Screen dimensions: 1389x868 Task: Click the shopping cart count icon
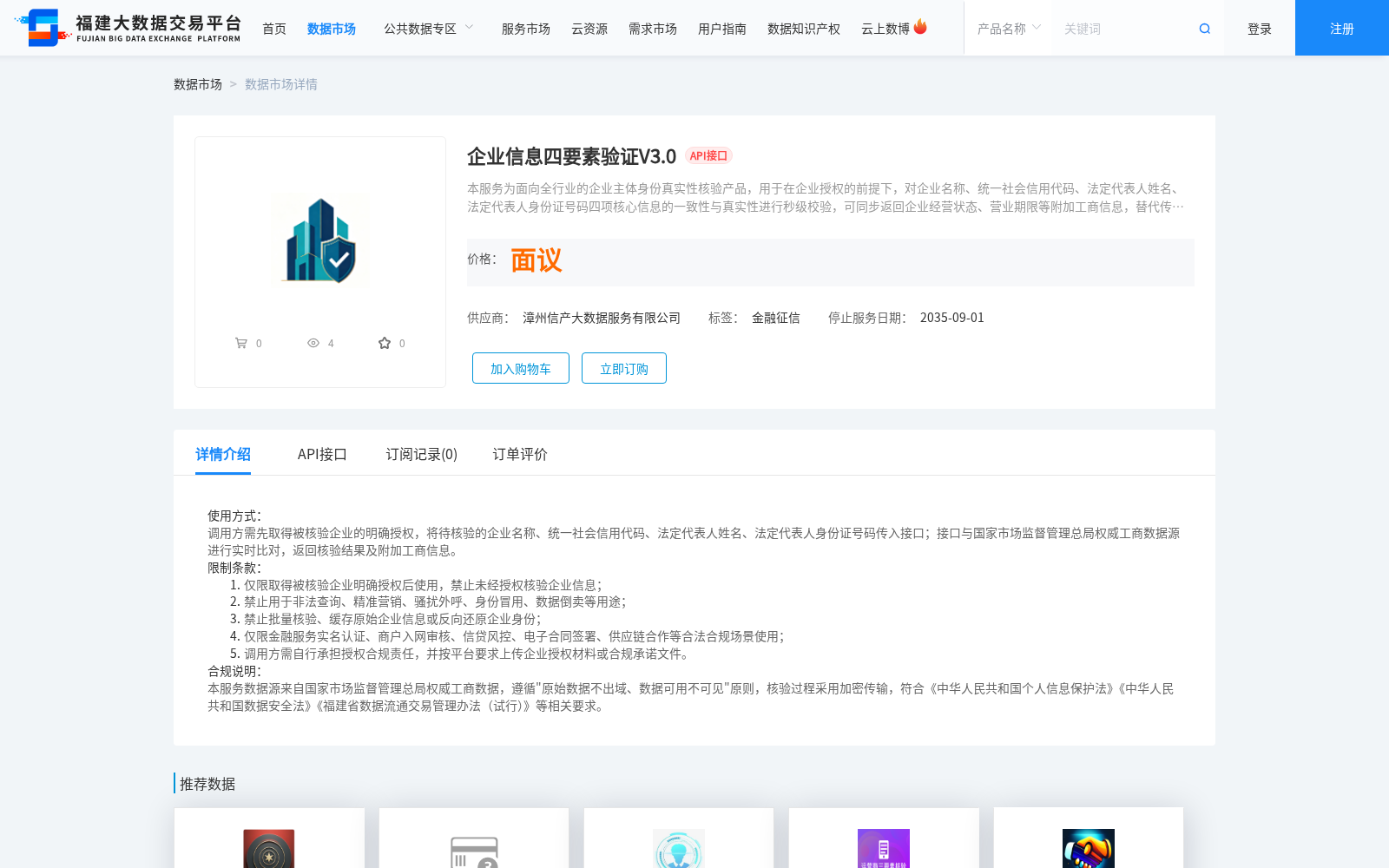[241, 343]
